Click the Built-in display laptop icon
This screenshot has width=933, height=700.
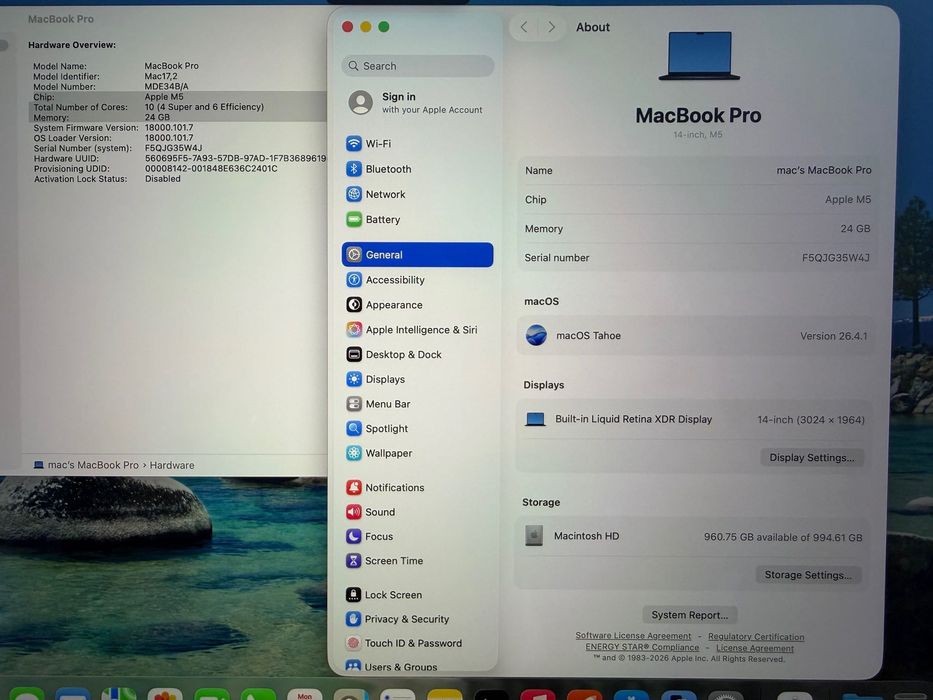535,419
